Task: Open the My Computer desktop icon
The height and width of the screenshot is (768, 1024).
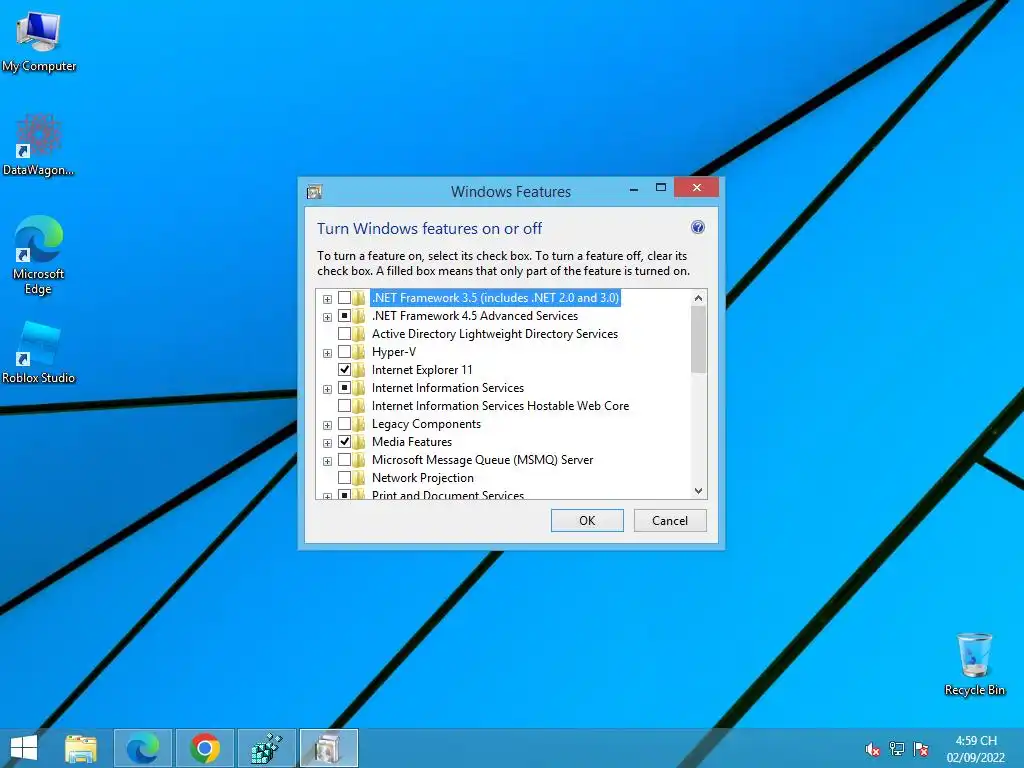Action: coord(39,40)
